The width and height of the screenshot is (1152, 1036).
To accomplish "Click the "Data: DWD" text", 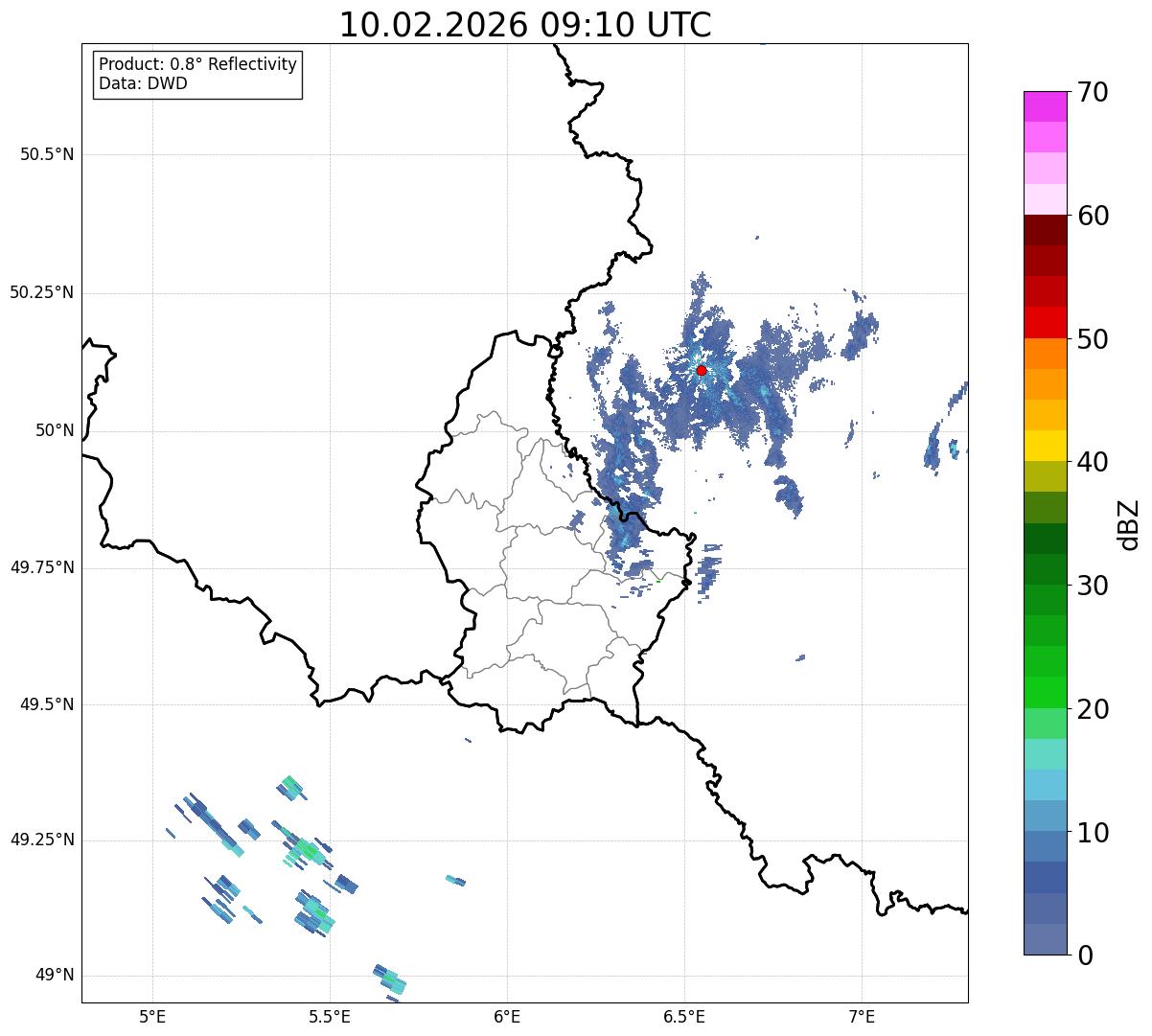I will click(x=143, y=83).
